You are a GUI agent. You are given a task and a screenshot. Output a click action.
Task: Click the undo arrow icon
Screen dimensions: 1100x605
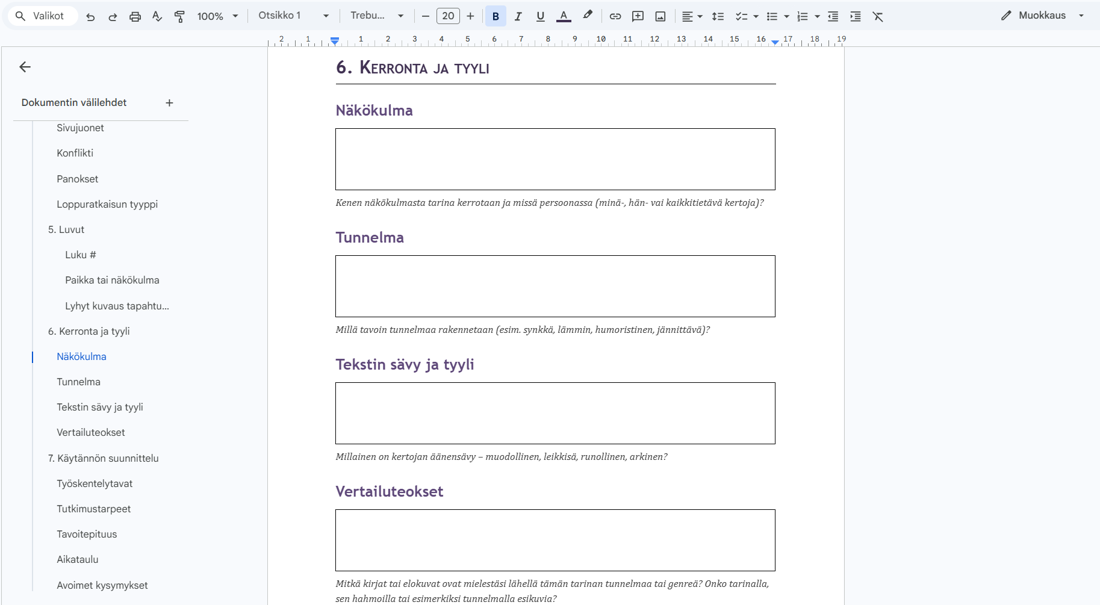pyautogui.click(x=90, y=16)
